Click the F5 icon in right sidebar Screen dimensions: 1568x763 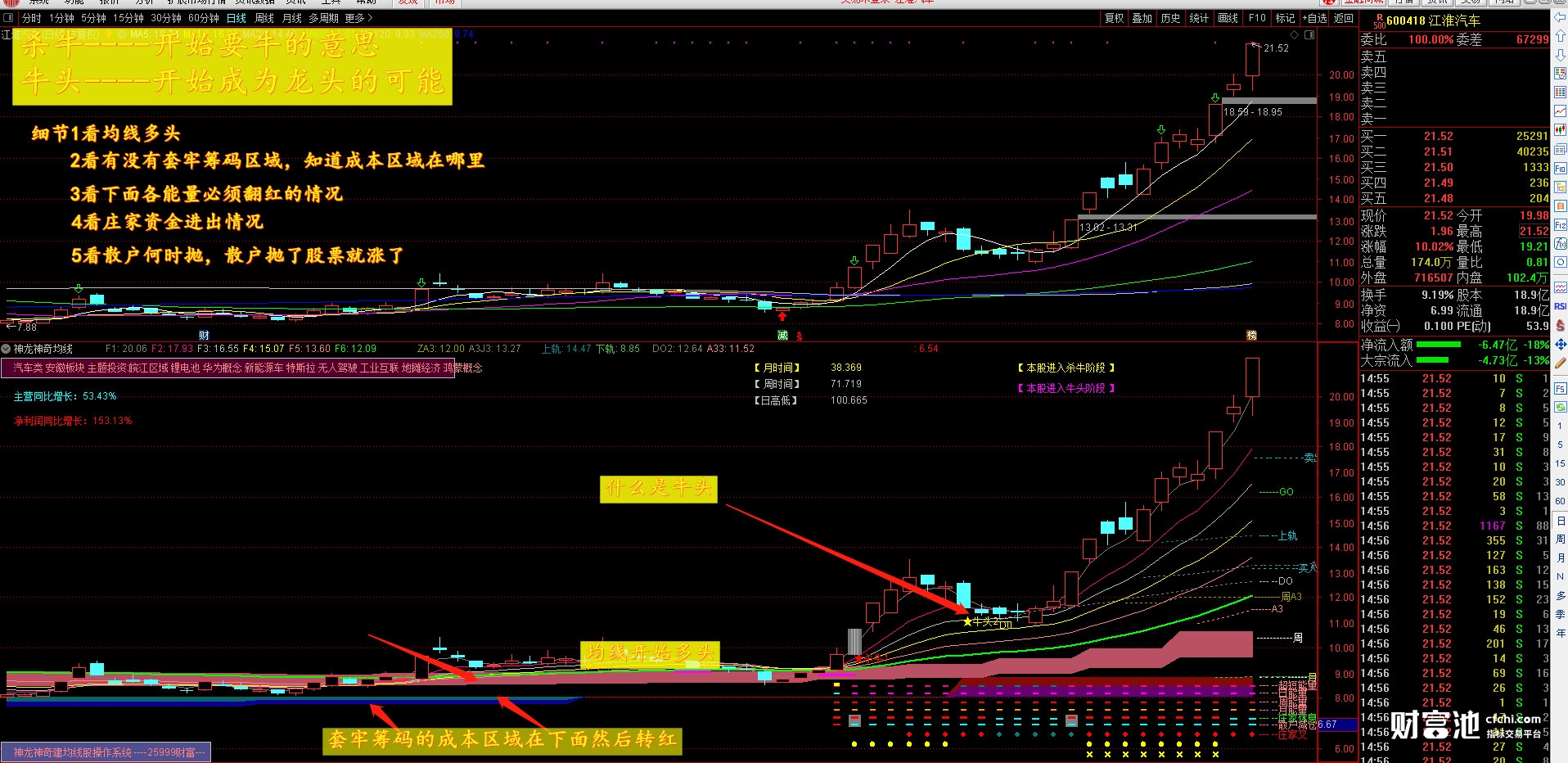1561,388
